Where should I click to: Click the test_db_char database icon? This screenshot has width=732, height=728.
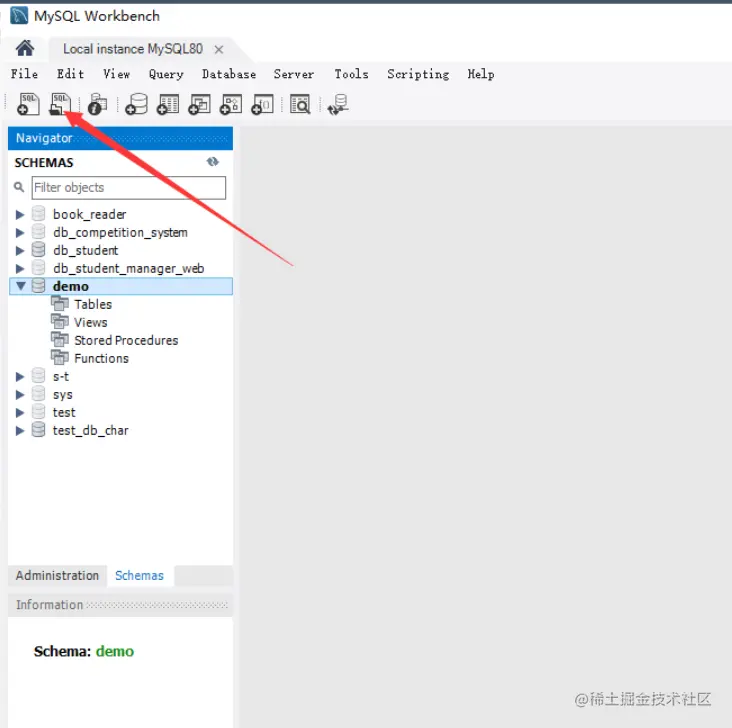pyautogui.click(x=38, y=430)
